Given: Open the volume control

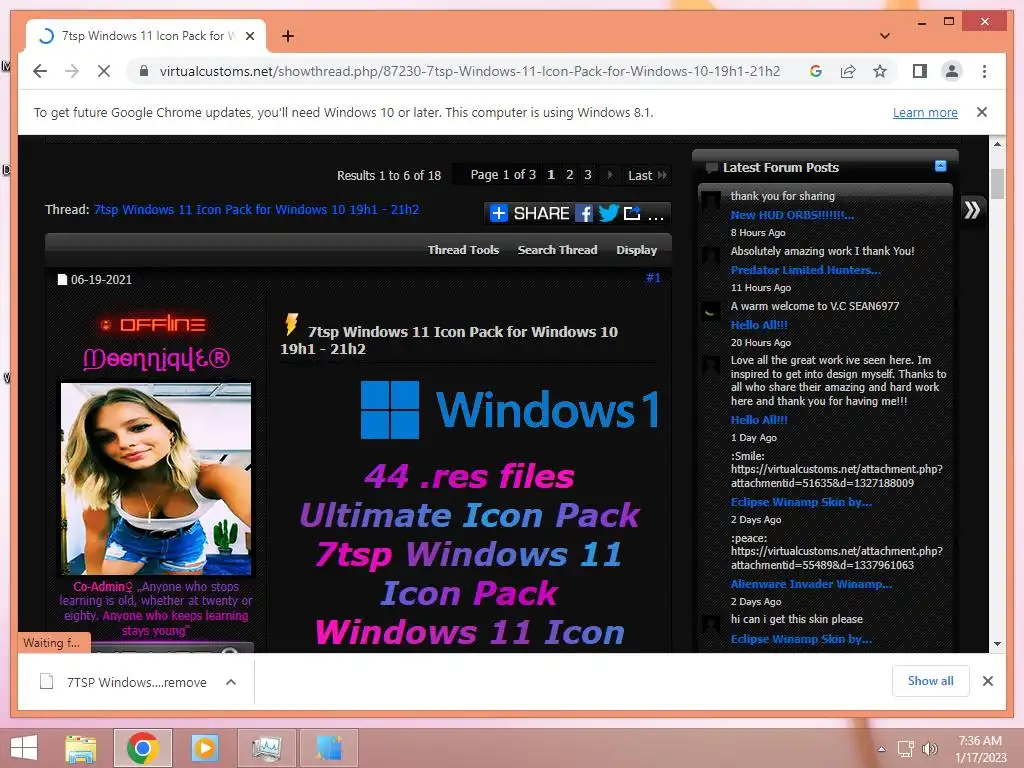Looking at the screenshot, I should [929, 749].
